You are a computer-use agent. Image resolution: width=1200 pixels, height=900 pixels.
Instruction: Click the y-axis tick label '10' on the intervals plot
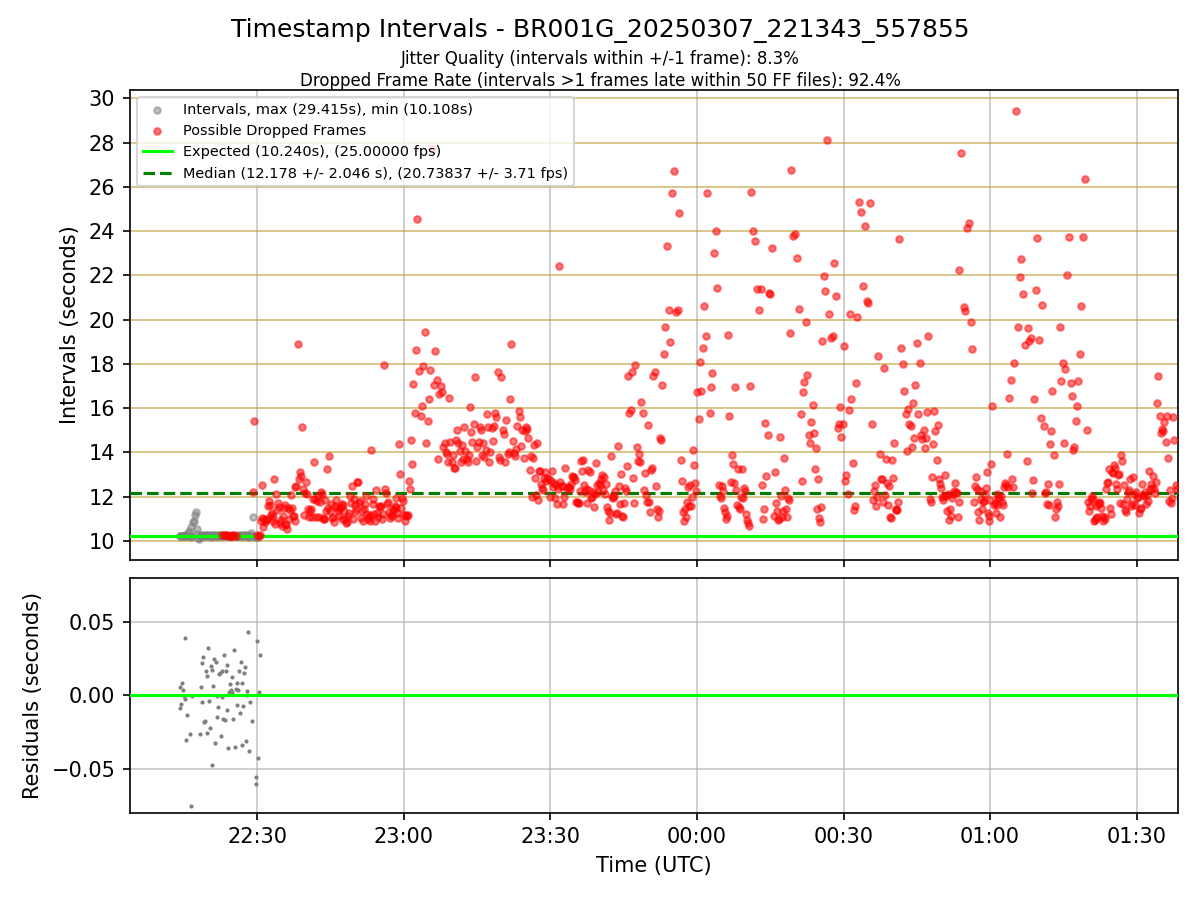101,541
